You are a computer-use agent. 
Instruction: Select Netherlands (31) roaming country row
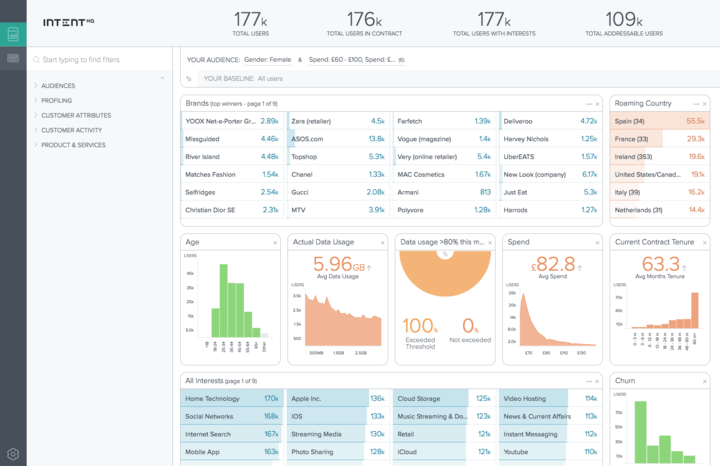[x=659, y=210]
